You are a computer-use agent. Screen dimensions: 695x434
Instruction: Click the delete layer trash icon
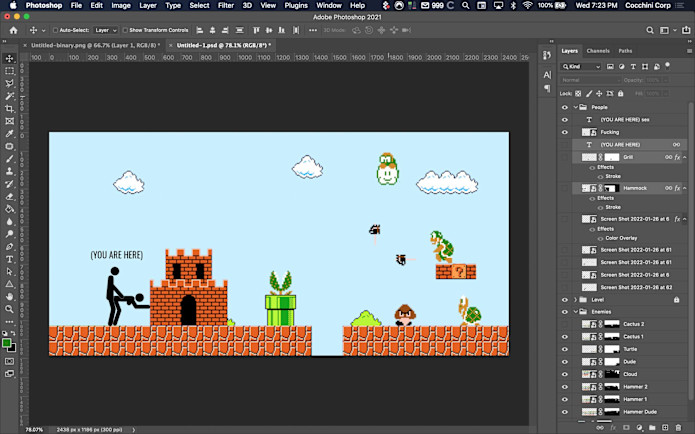[678, 427]
